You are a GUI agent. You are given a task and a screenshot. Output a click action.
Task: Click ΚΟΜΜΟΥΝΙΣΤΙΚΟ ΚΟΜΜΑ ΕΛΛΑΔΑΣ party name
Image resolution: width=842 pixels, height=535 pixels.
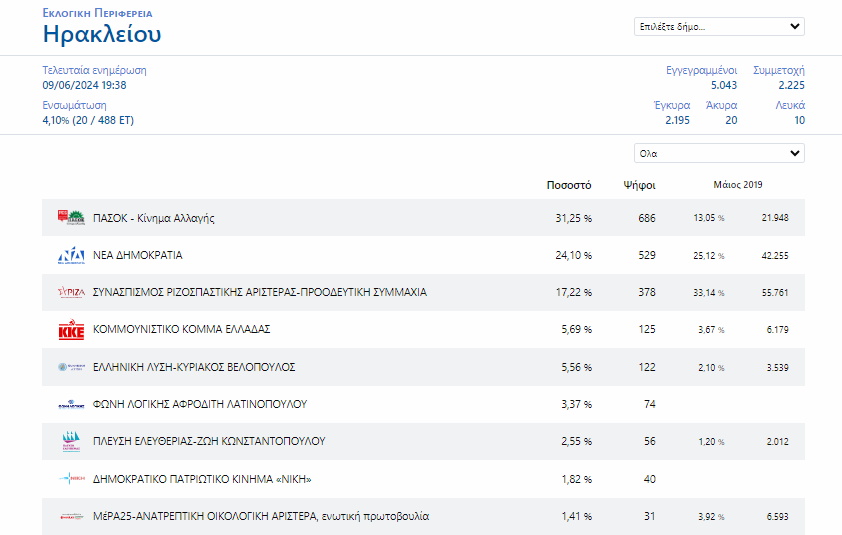pos(182,329)
